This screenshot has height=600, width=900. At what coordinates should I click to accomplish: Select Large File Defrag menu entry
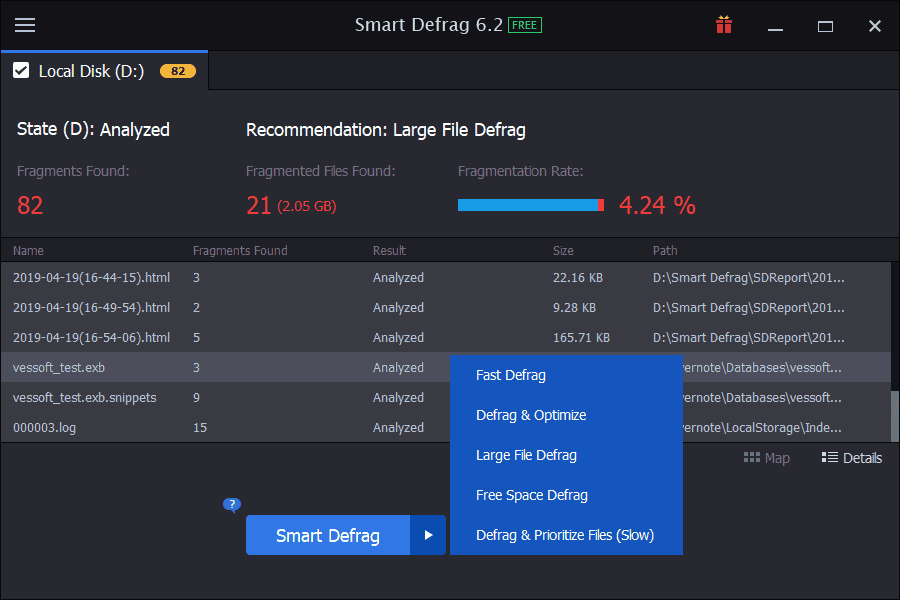(566, 455)
